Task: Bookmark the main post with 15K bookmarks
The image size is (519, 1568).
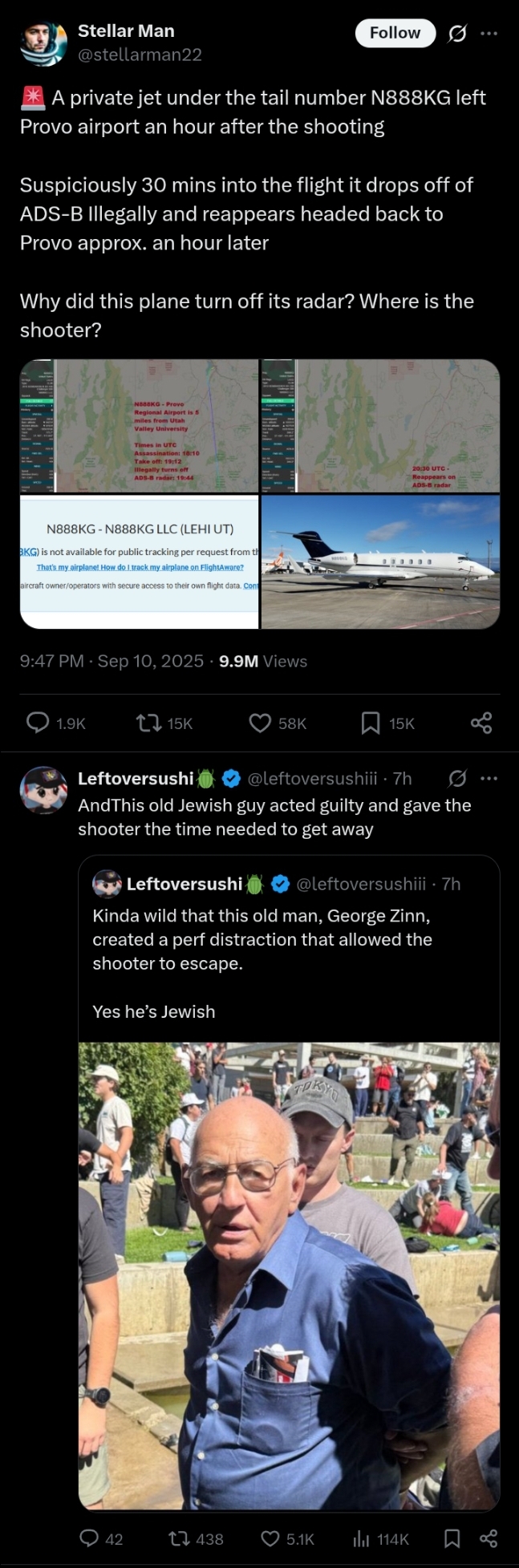Action: [371, 723]
